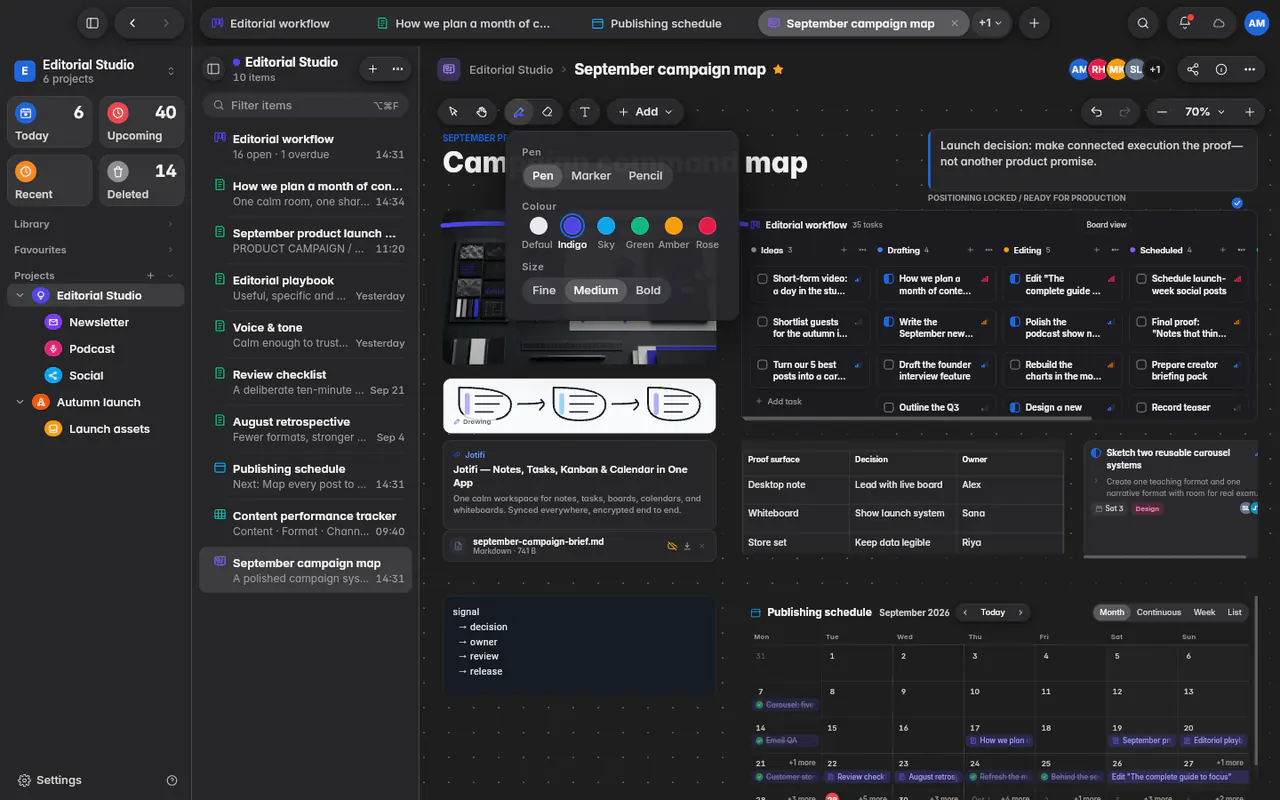Click the cloud sync status icon

[x=1218, y=23]
